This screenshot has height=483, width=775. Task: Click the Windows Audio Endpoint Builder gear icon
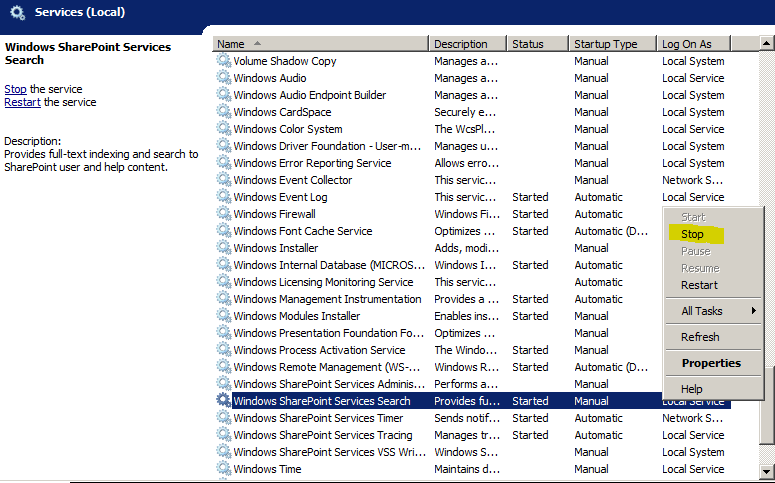(x=223, y=94)
